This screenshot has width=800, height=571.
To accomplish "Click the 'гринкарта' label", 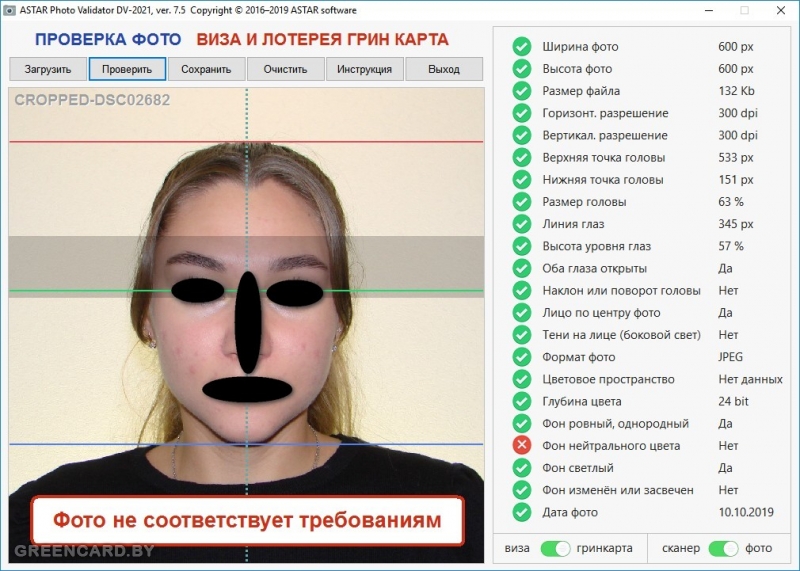I will [x=604, y=548].
